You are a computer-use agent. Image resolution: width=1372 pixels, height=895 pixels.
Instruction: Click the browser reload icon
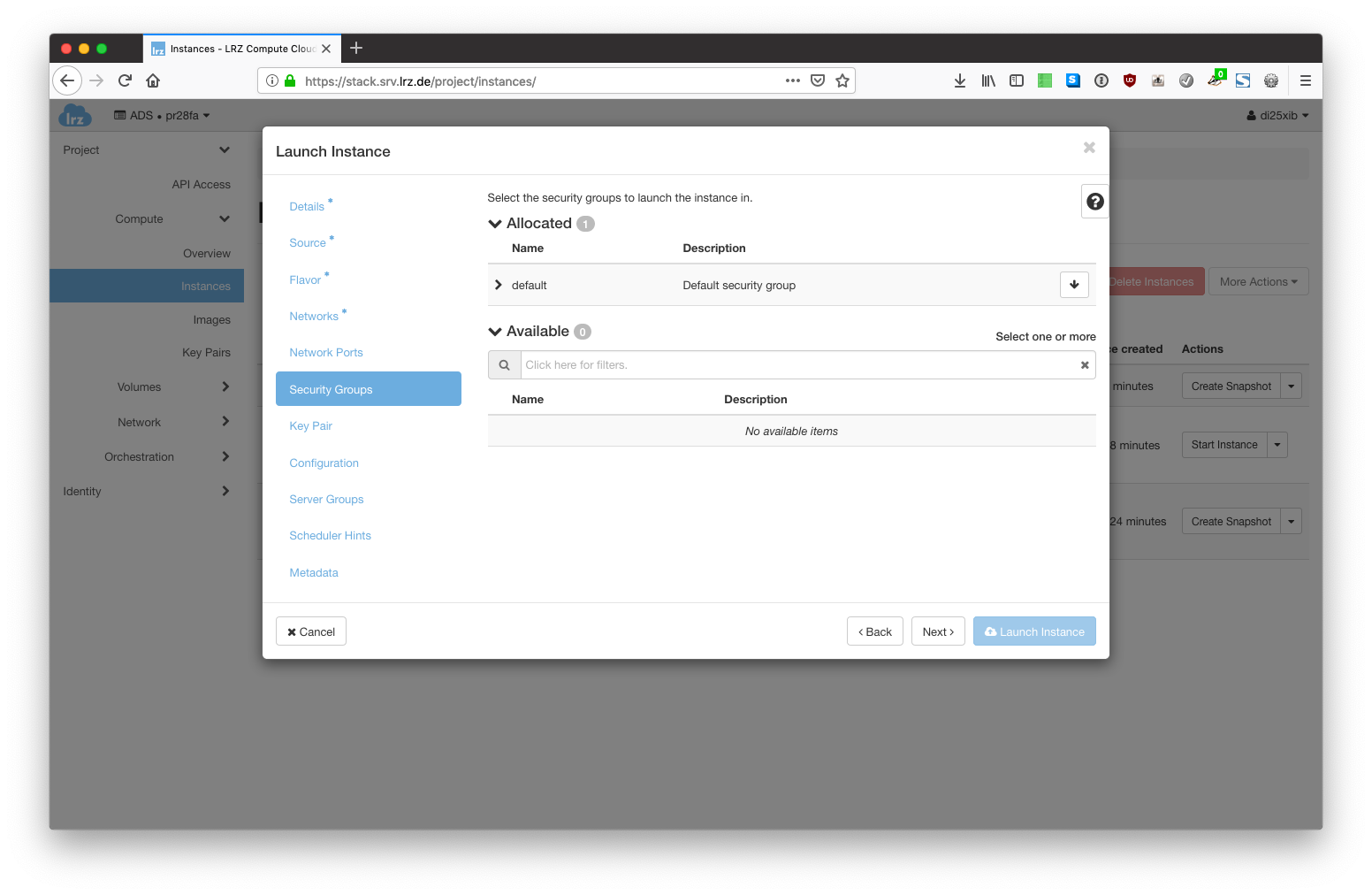(x=125, y=80)
